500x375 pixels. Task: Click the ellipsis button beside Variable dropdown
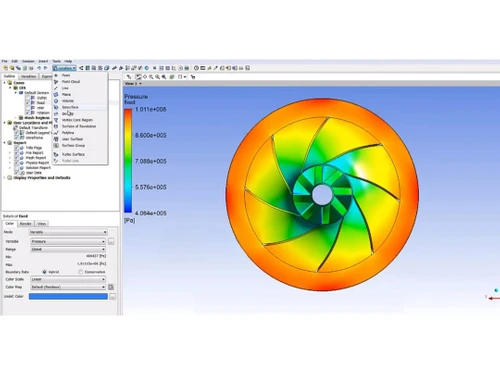111,241
